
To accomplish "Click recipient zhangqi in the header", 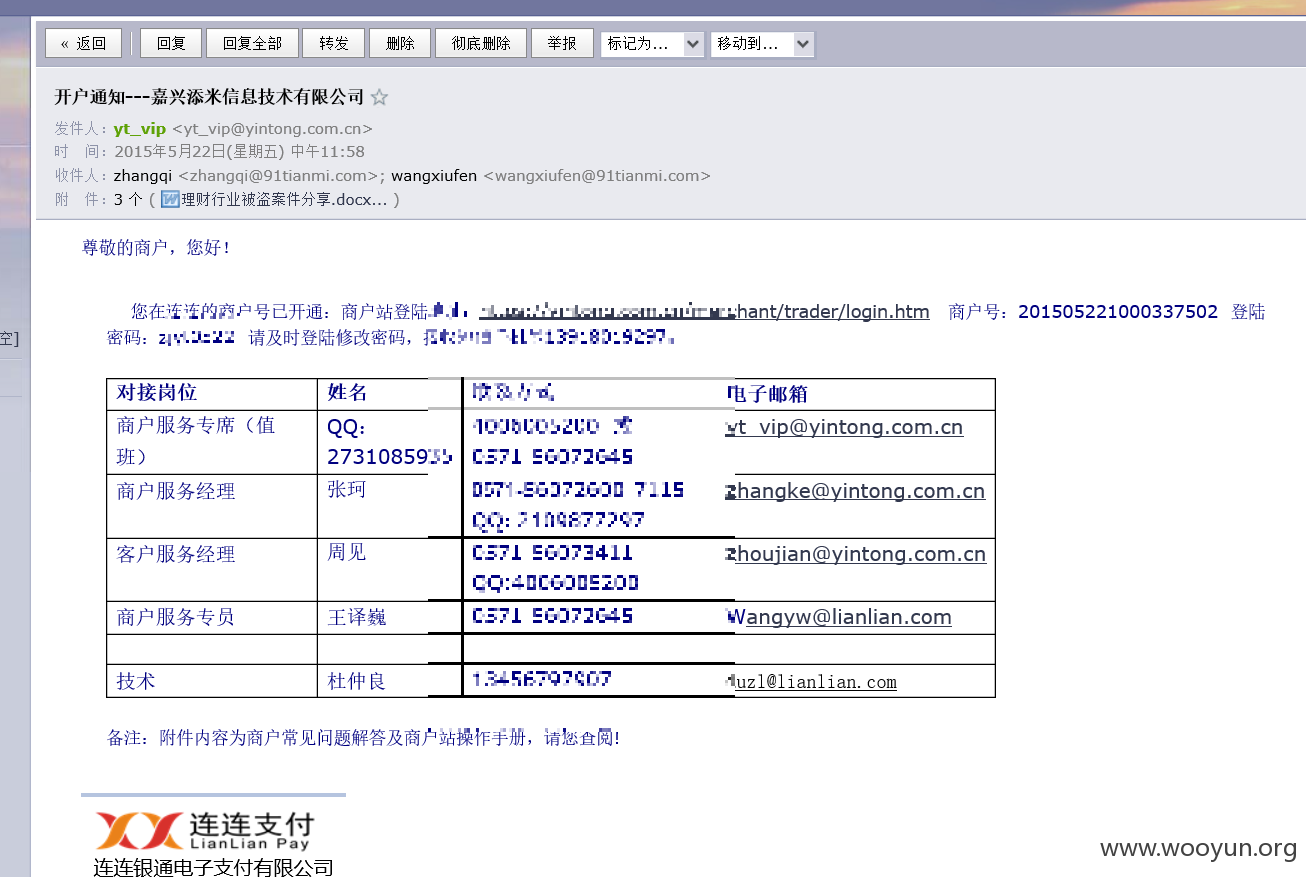I will point(144,175).
